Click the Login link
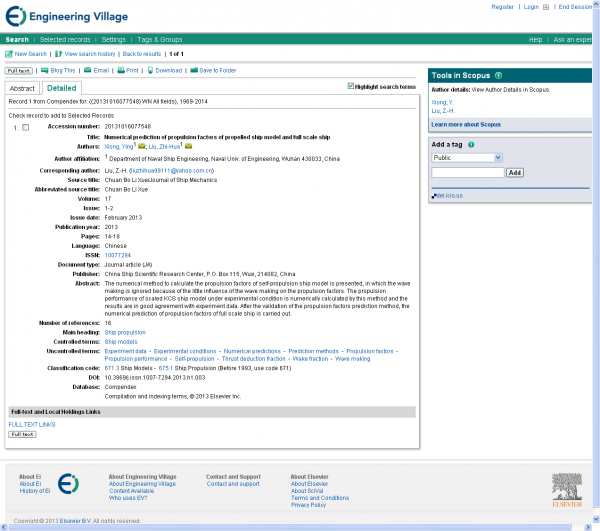The image size is (600, 531). point(531,7)
